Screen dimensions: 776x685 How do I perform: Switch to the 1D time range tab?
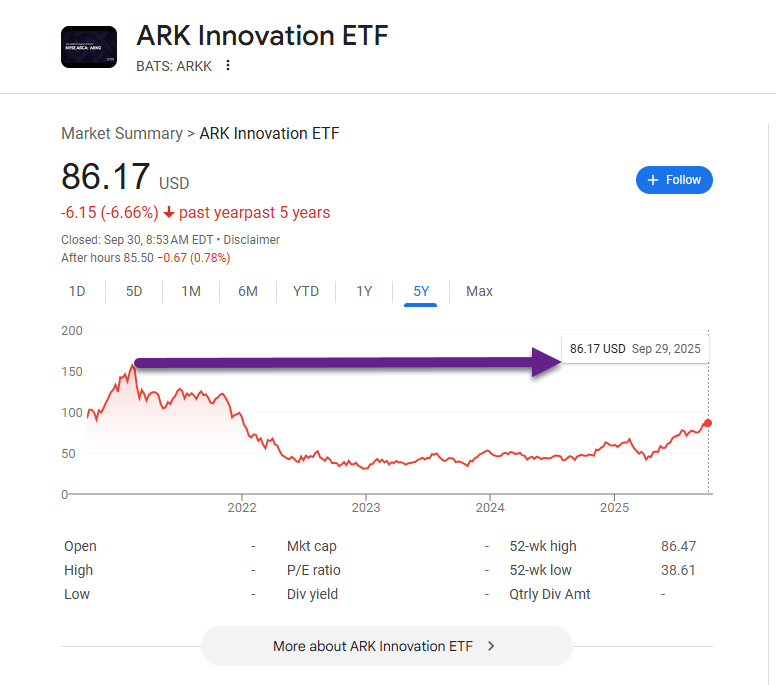[x=77, y=291]
